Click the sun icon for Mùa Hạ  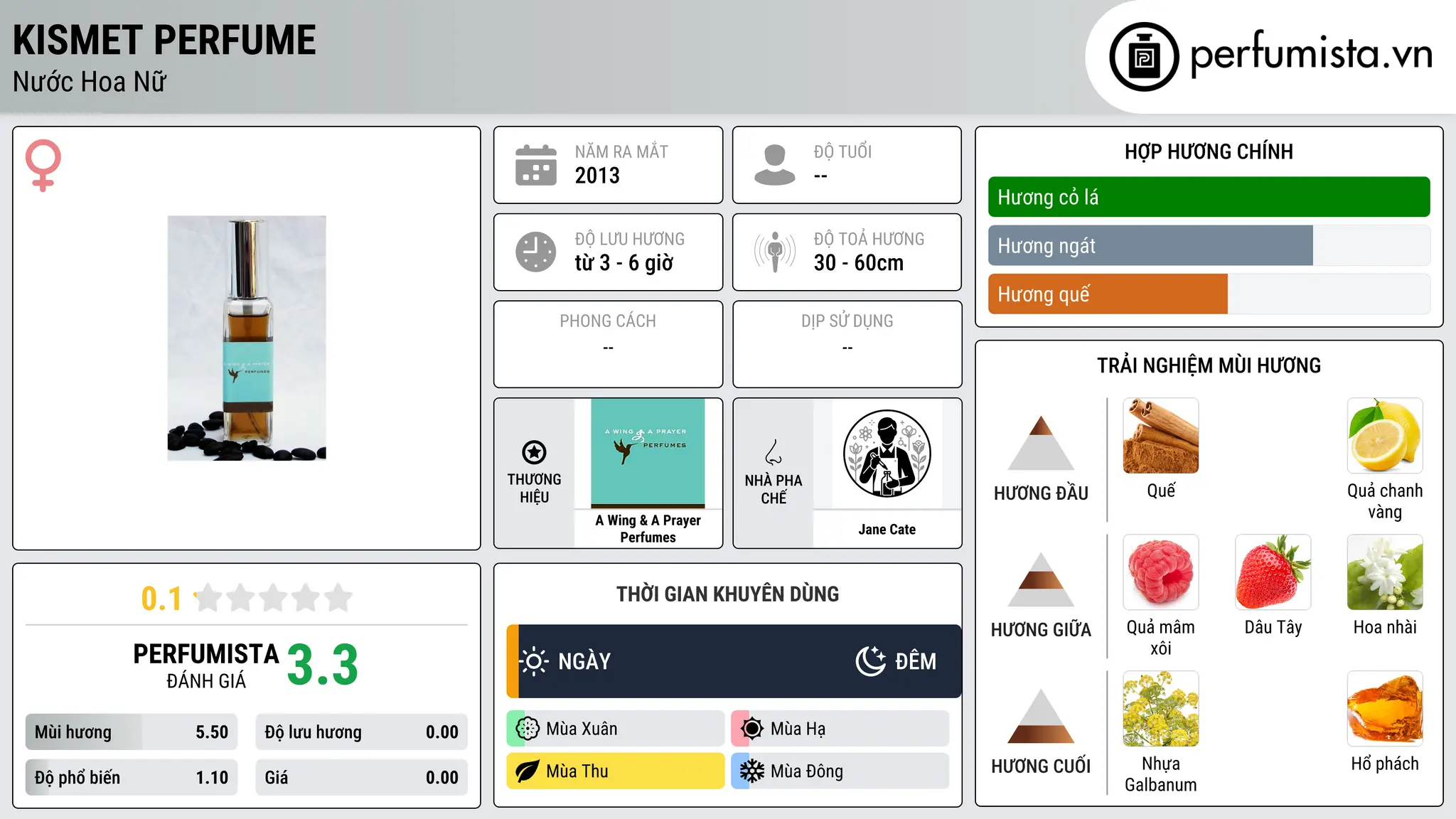[752, 729]
